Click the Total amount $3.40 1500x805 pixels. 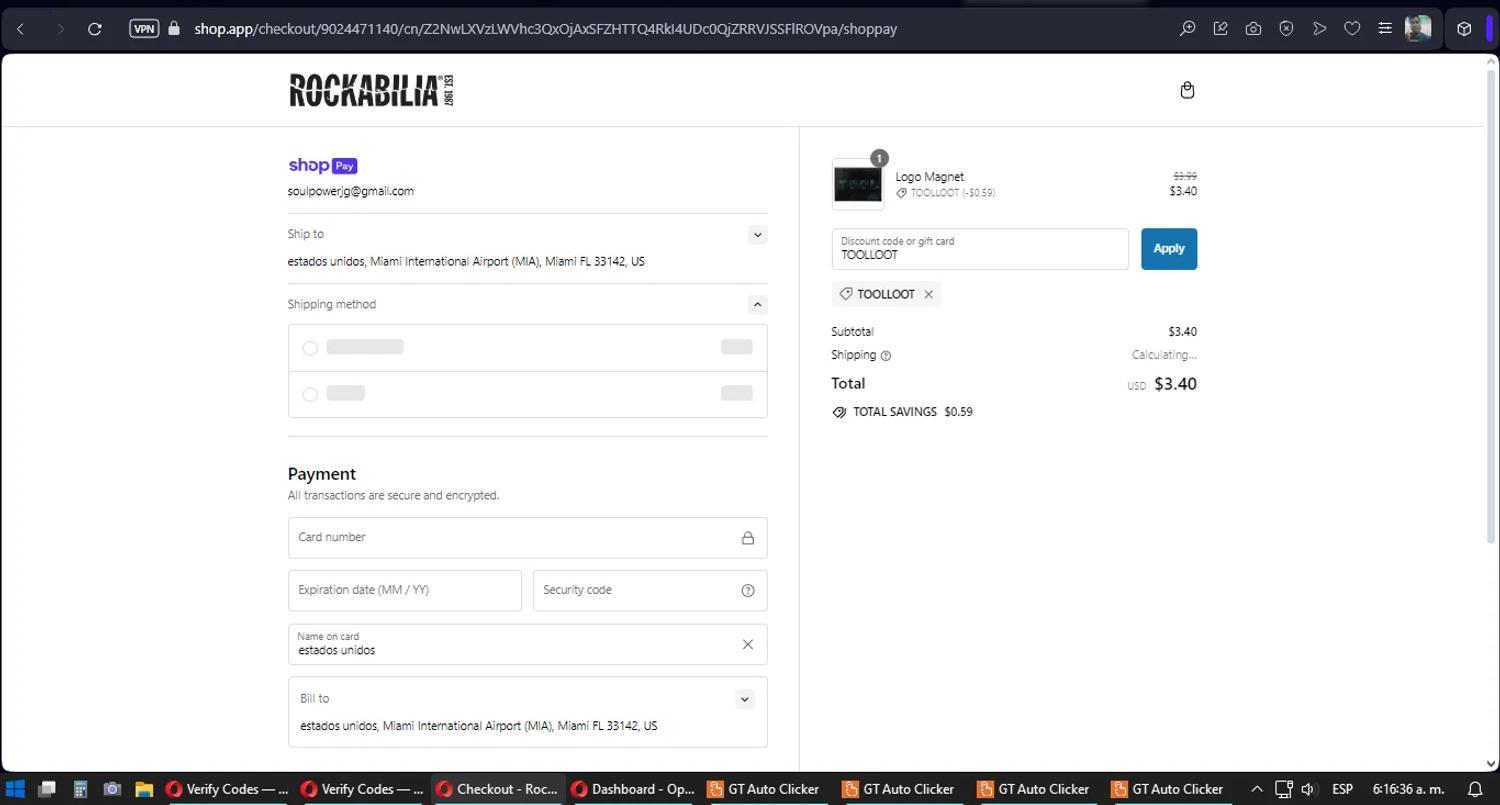click(1175, 384)
